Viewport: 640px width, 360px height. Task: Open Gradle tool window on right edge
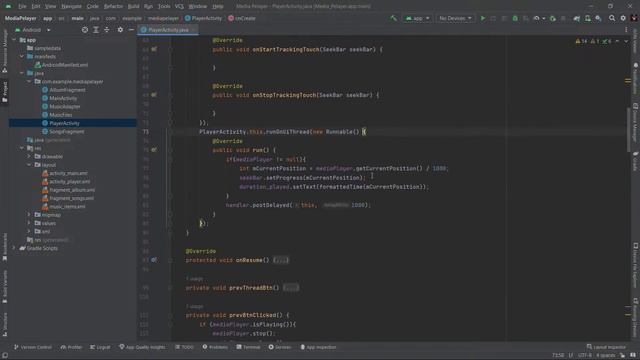[636, 161]
